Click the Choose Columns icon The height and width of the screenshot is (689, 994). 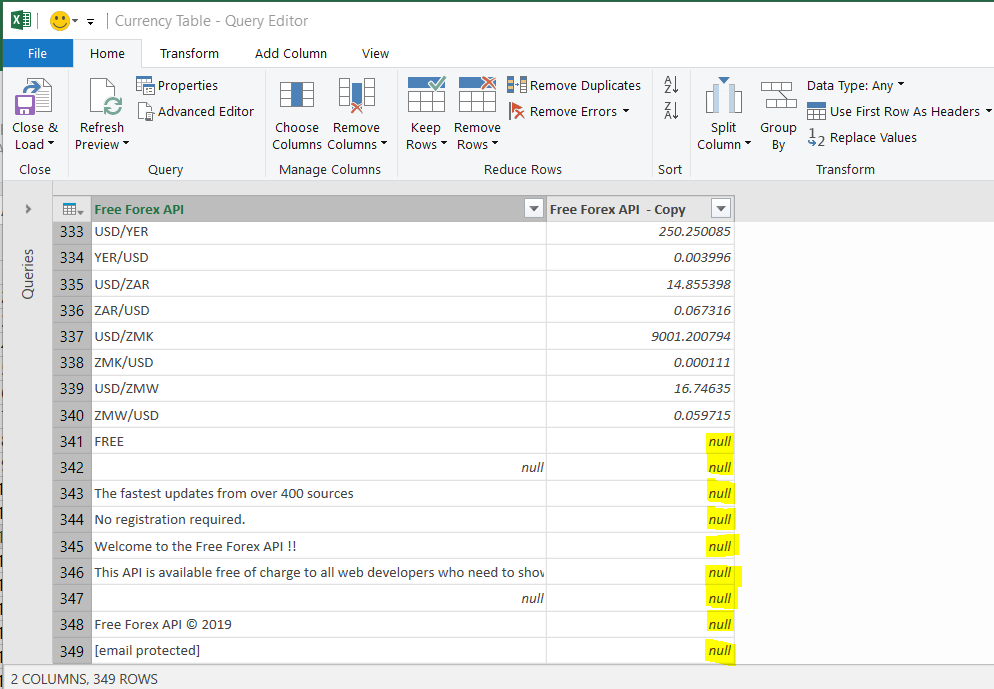tap(297, 95)
